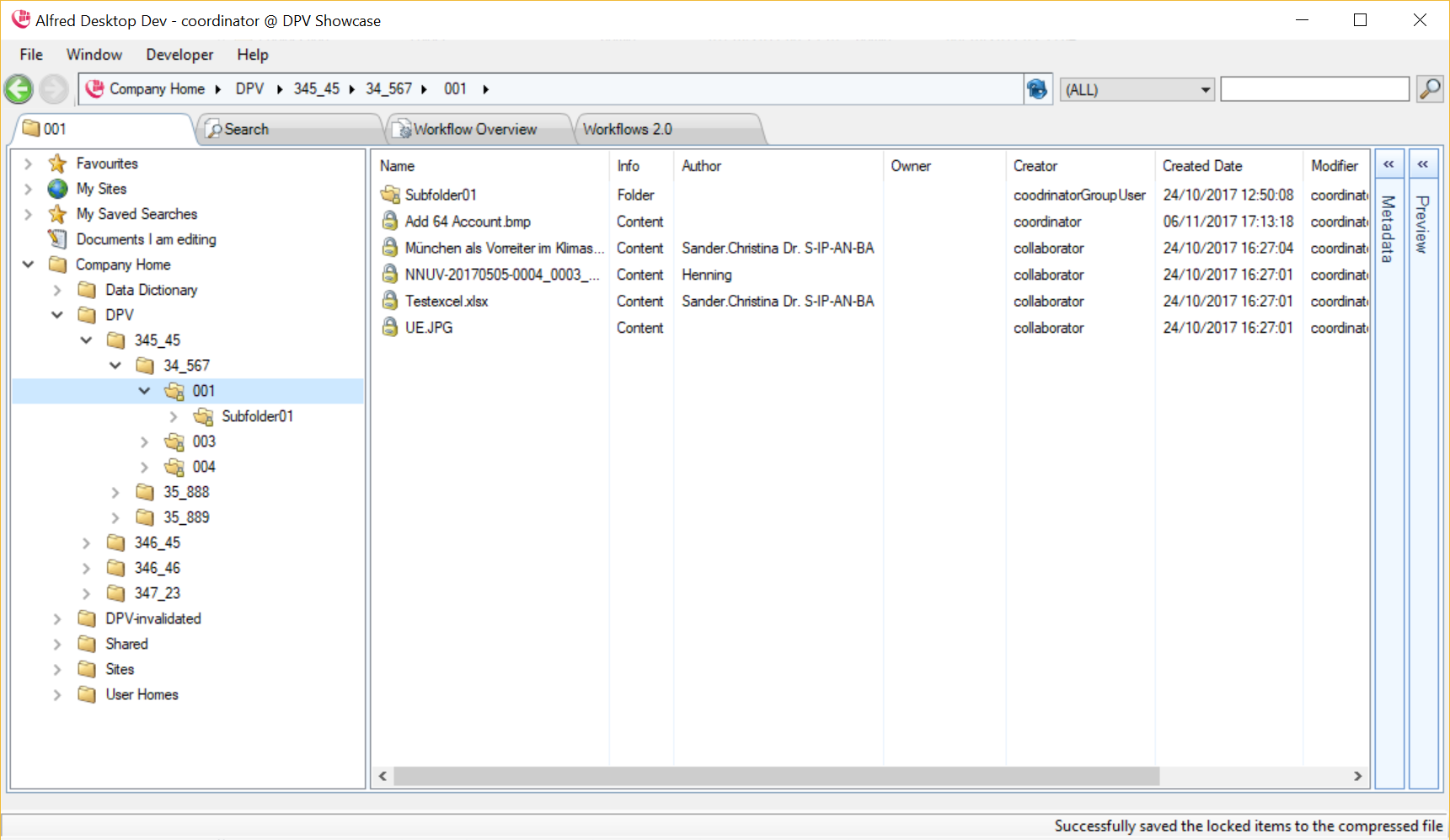Click Documents I am editing icon

point(57,239)
